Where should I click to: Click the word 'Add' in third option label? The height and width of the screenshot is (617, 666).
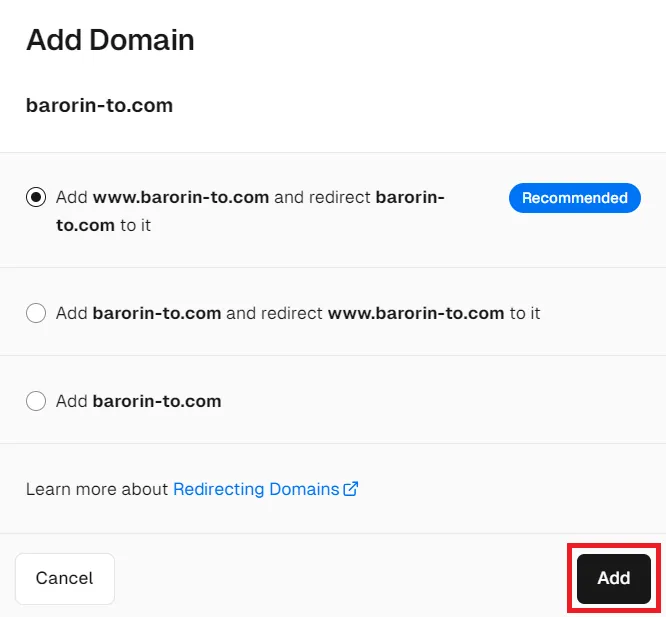click(x=72, y=401)
